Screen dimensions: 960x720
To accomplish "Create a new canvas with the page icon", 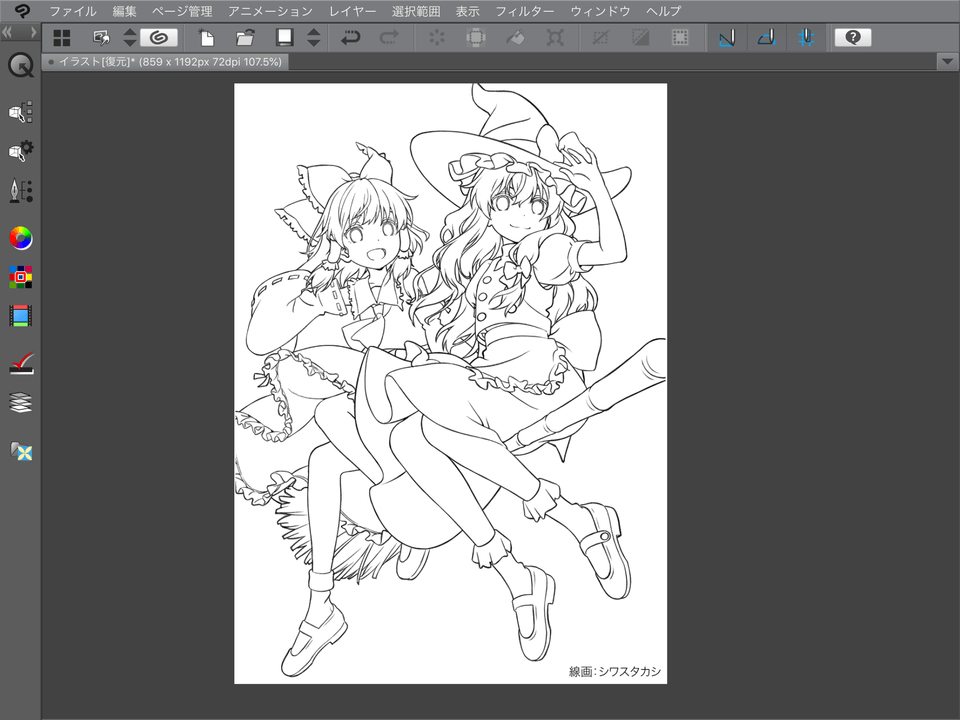I will click(207, 37).
